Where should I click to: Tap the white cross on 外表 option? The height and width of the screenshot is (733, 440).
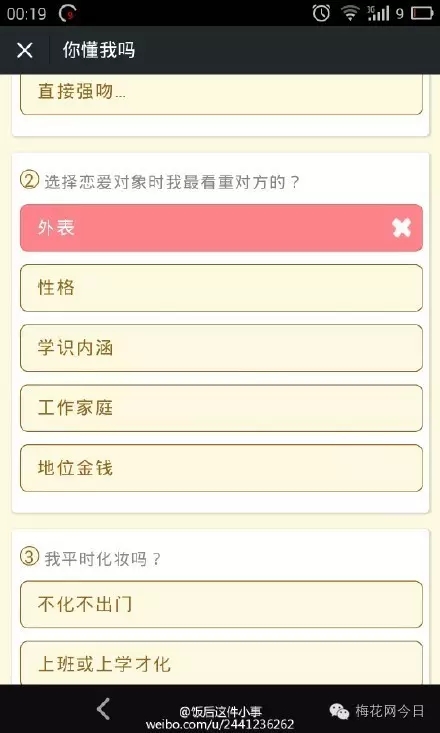point(401,228)
